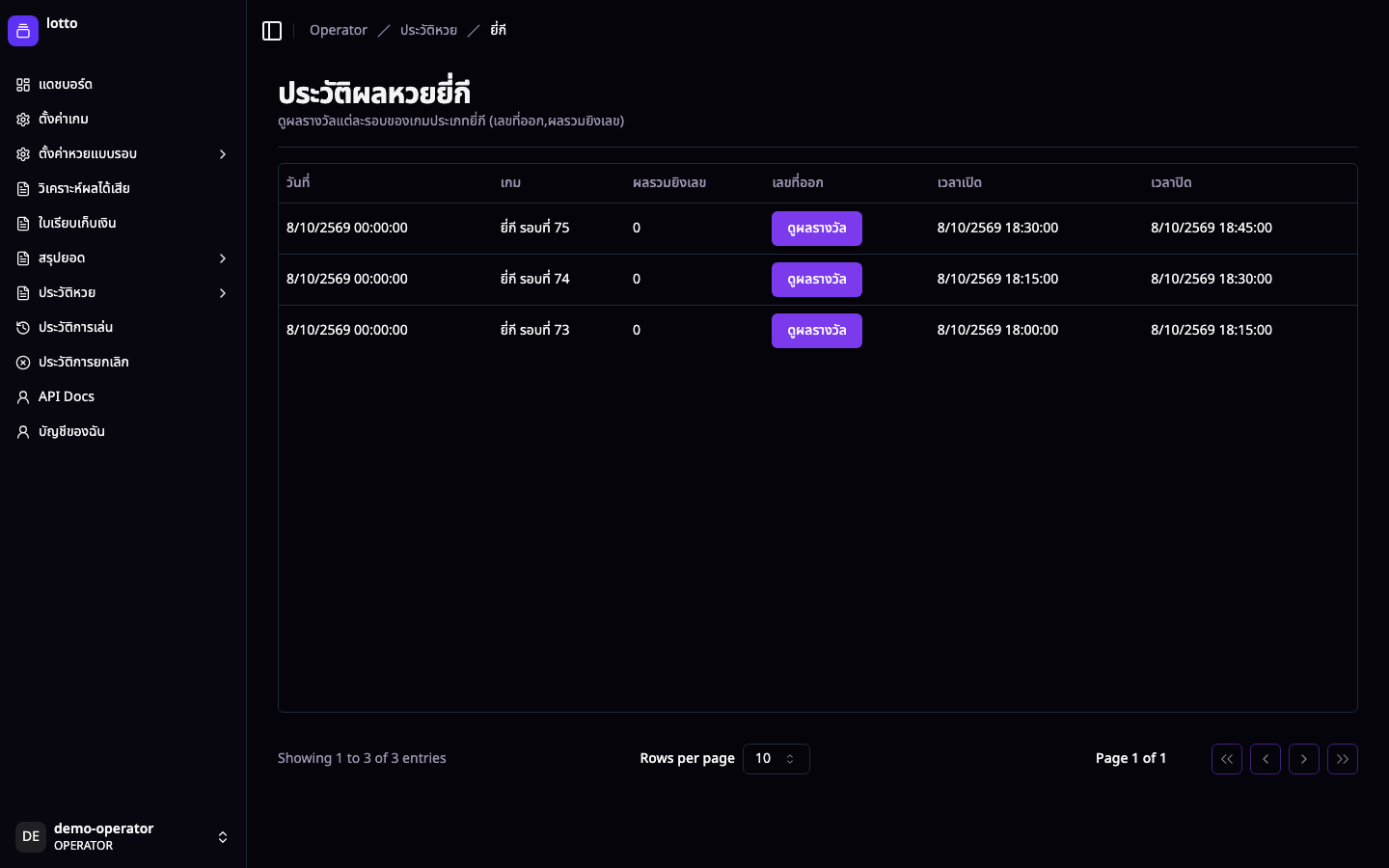This screenshot has height=868, width=1389.
Task: Select the ยี่กี รอบที่ 74 cell
Action: tap(535, 280)
